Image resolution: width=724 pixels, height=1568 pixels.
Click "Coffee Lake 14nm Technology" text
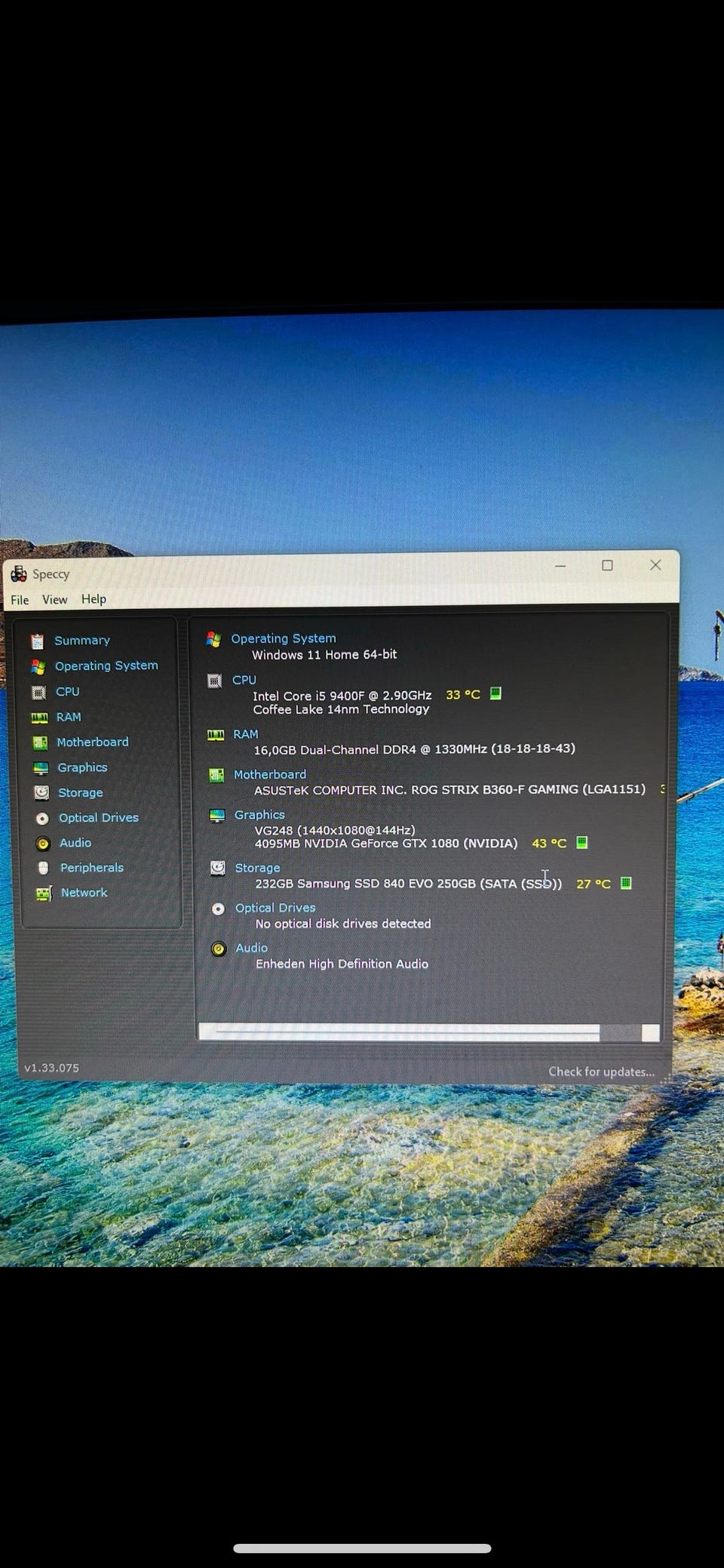[342, 709]
